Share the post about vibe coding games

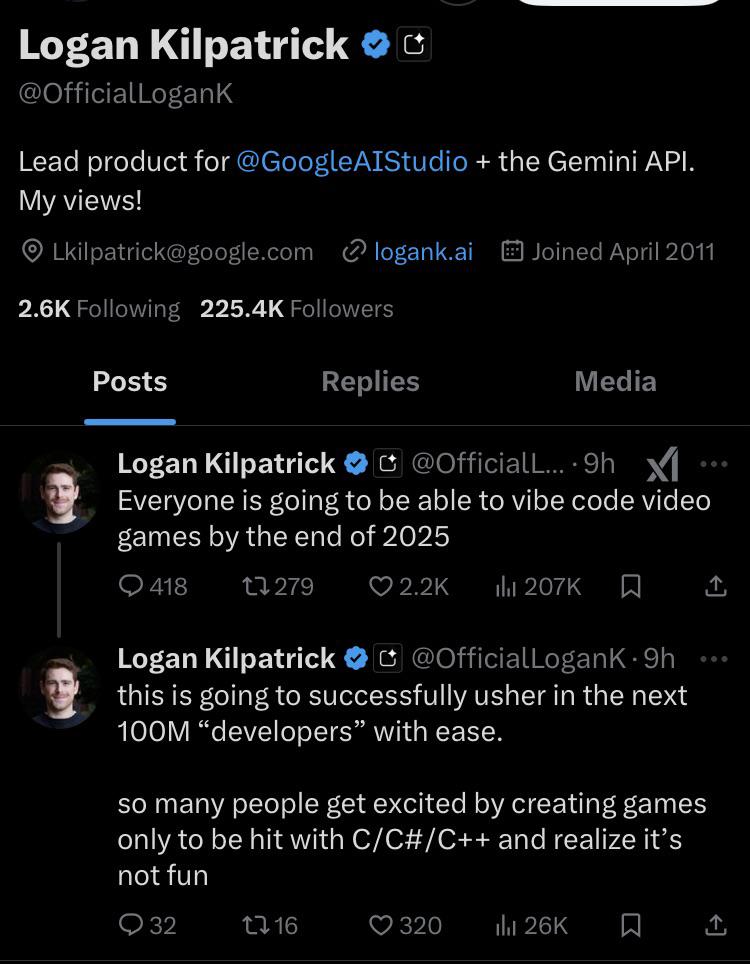(716, 587)
